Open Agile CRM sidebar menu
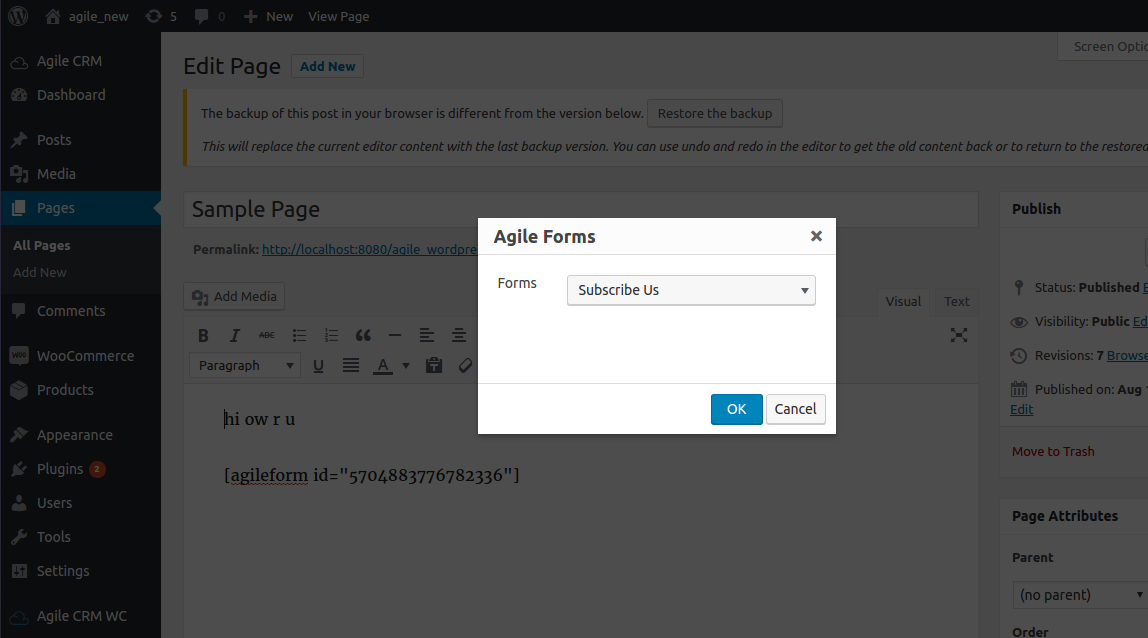 [x=81, y=61]
